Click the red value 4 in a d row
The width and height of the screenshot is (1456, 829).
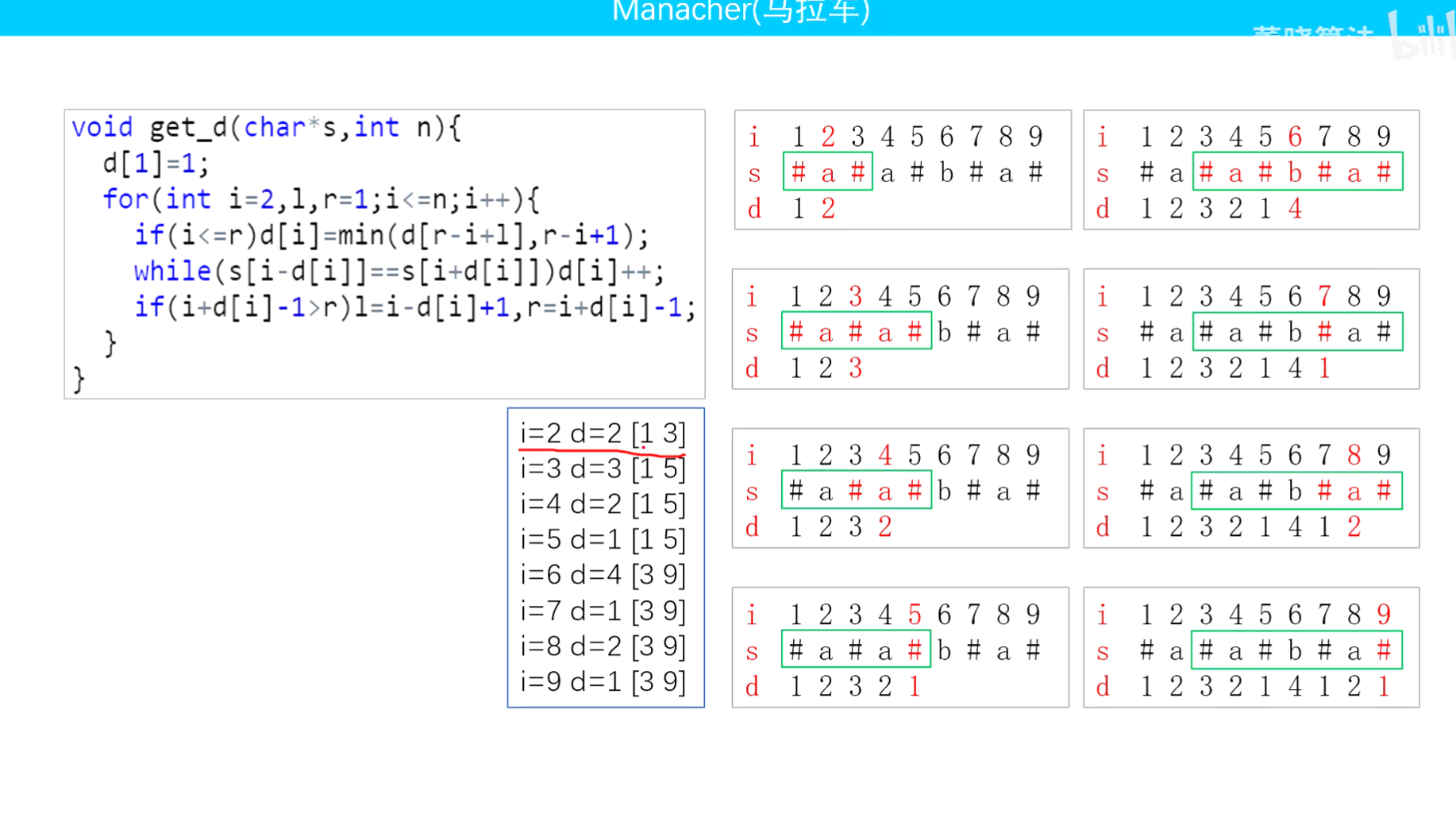1295,209
